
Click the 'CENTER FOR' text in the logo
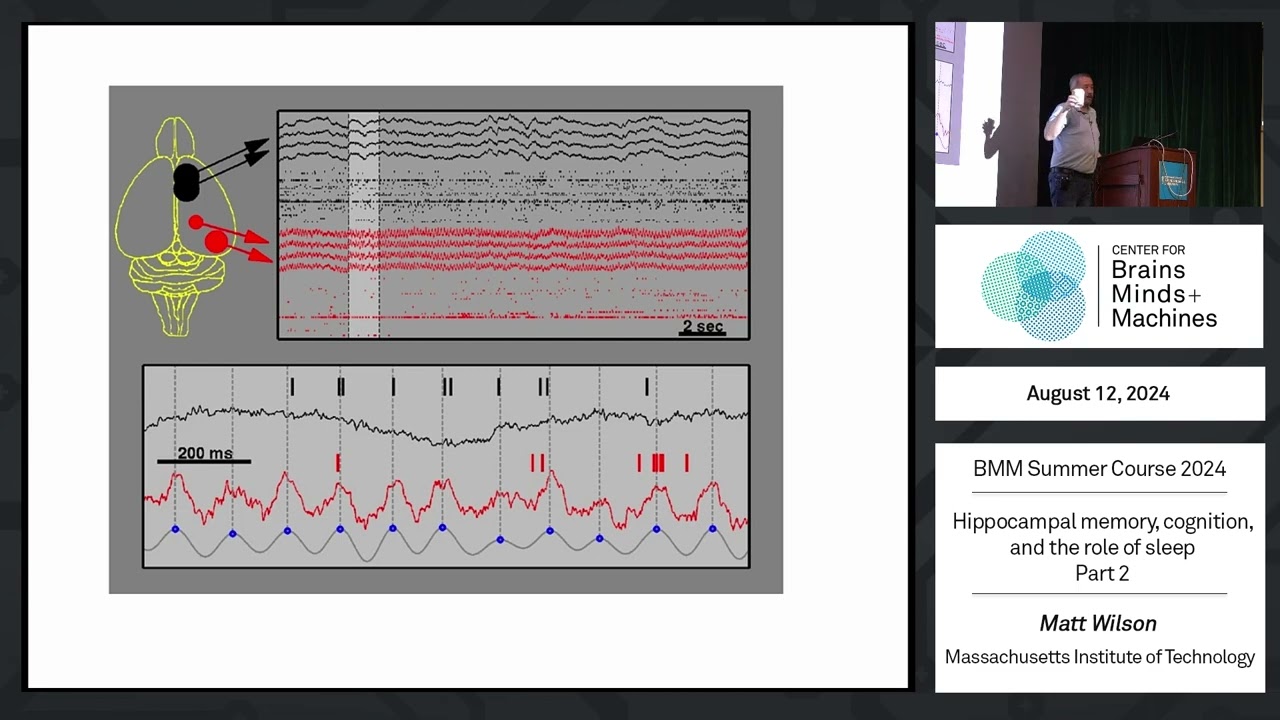coord(1148,250)
